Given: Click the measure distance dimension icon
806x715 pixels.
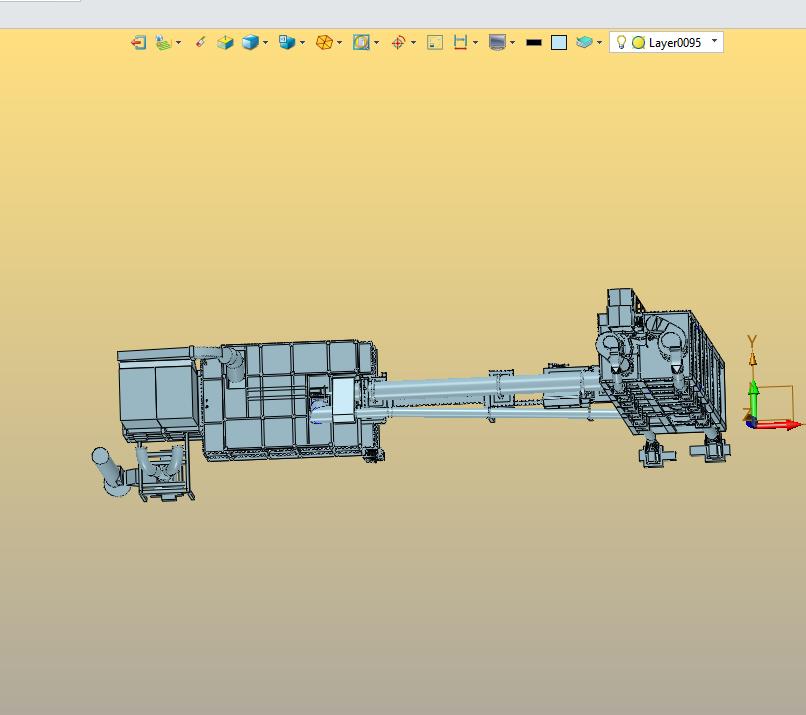Looking at the screenshot, I should point(460,42).
